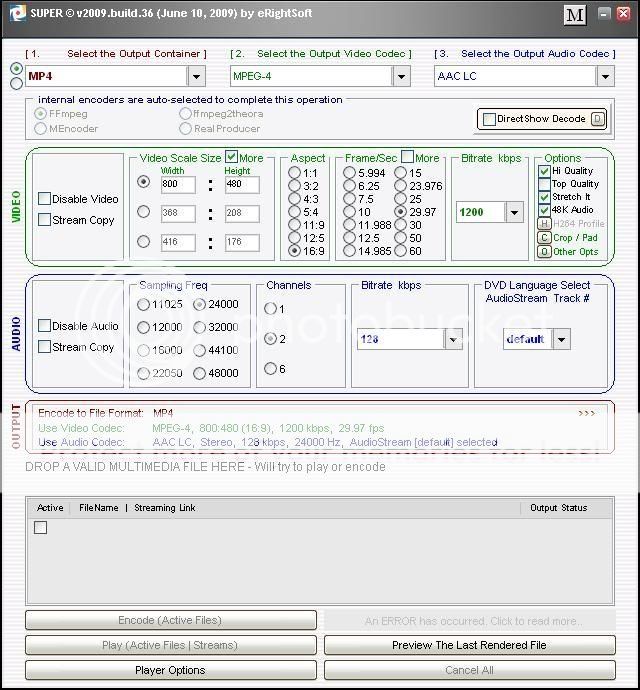This screenshot has height=690, width=640.
Task: Select ffmpeg2theora encoder radio
Action: point(185,114)
